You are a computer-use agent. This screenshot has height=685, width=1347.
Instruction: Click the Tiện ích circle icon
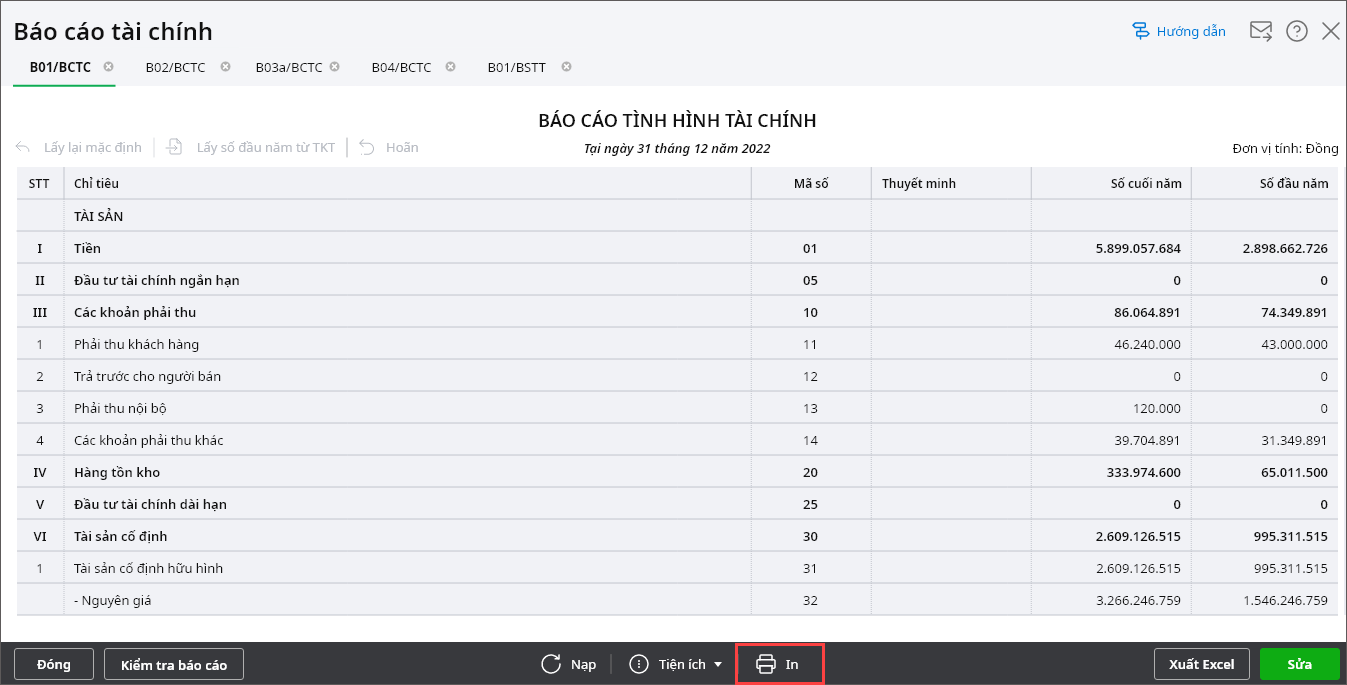pos(639,664)
